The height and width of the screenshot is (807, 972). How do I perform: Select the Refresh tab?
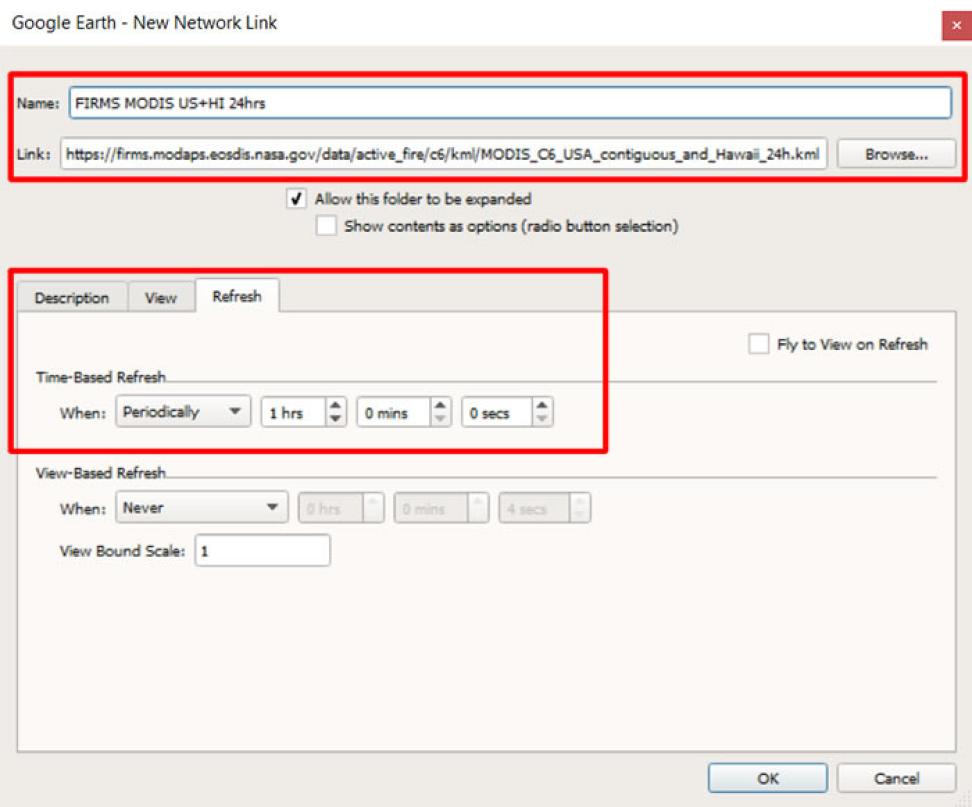click(x=237, y=296)
